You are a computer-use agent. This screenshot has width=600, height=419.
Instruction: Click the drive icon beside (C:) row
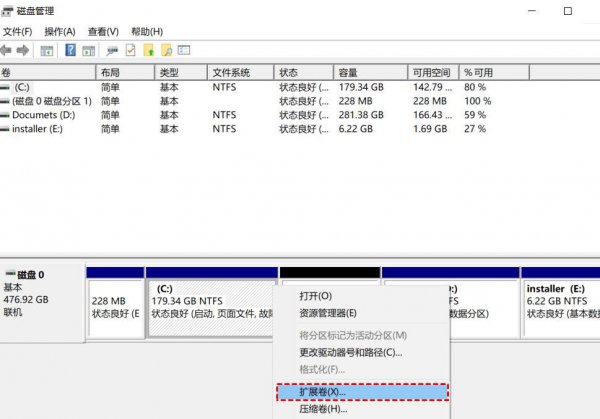(x=5, y=87)
